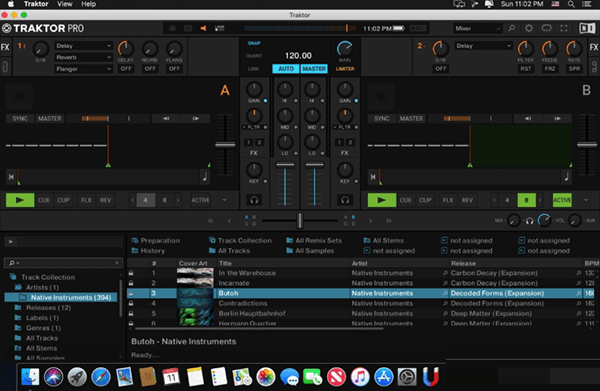600x391 pixels.
Task: Toggle the orange speaker icon in header
Action: point(203,28)
